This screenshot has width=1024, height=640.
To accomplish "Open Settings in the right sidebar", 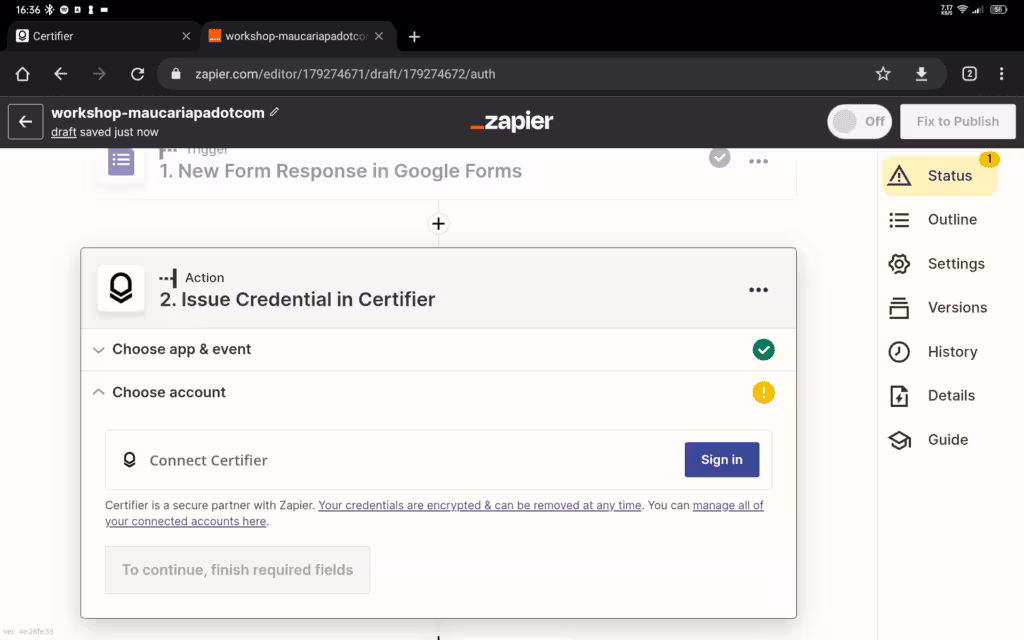I will pos(936,264).
